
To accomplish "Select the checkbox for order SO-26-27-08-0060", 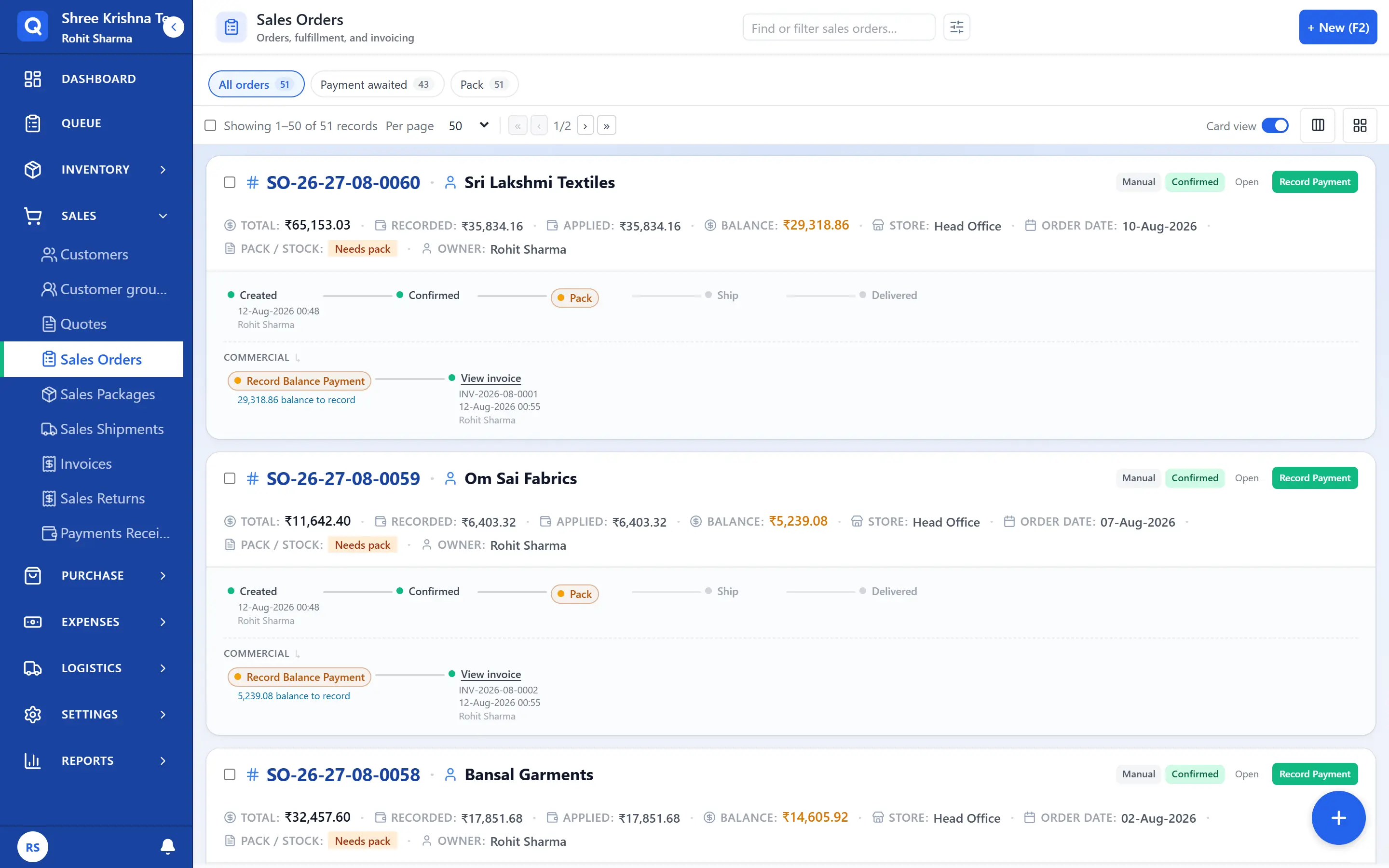I will (230, 183).
